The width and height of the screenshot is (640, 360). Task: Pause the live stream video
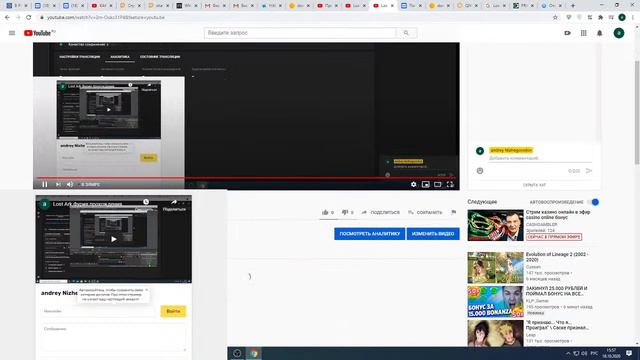pyautogui.click(x=44, y=184)
